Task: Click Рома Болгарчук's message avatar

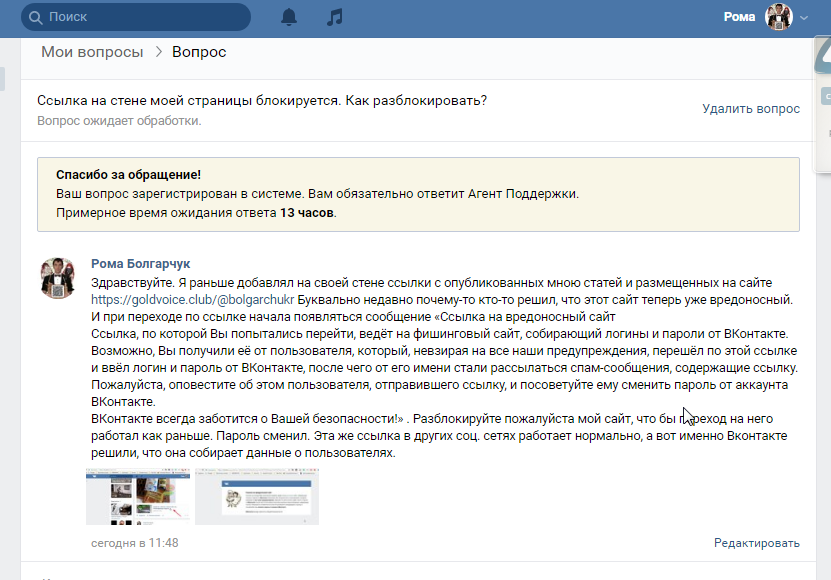Action: point(58,278)
